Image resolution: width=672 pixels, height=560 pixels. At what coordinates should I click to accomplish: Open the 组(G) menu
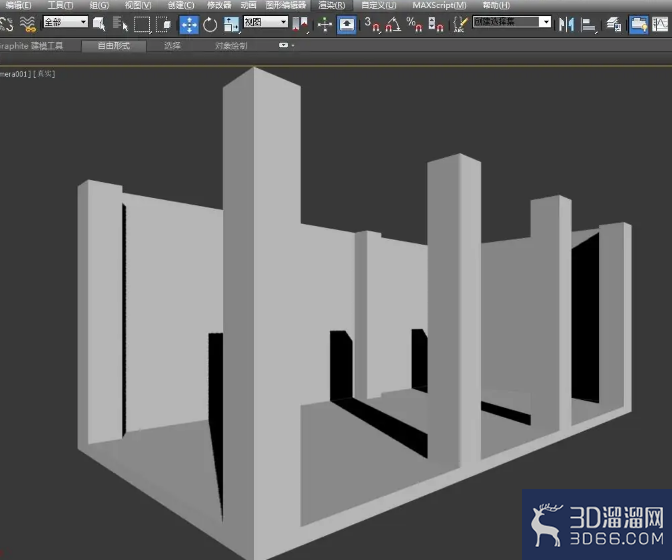[99, 6]
